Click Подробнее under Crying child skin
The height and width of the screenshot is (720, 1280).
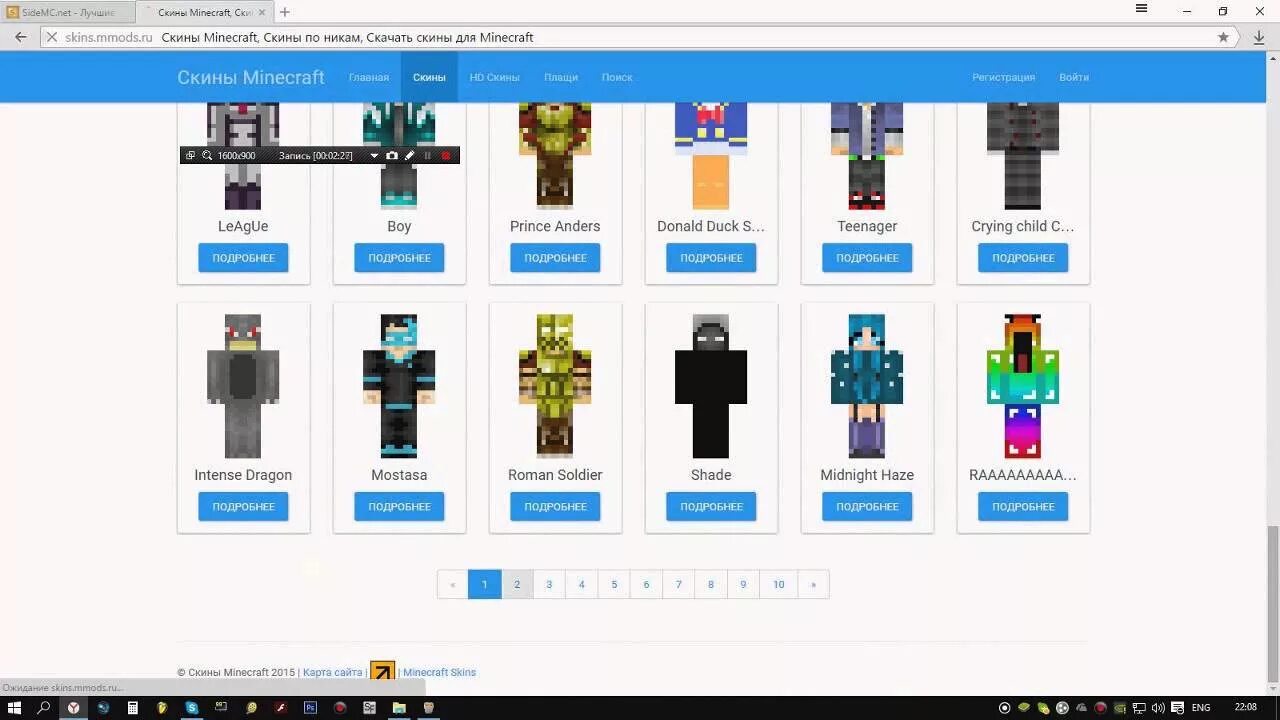click(x=1023, y=258)
